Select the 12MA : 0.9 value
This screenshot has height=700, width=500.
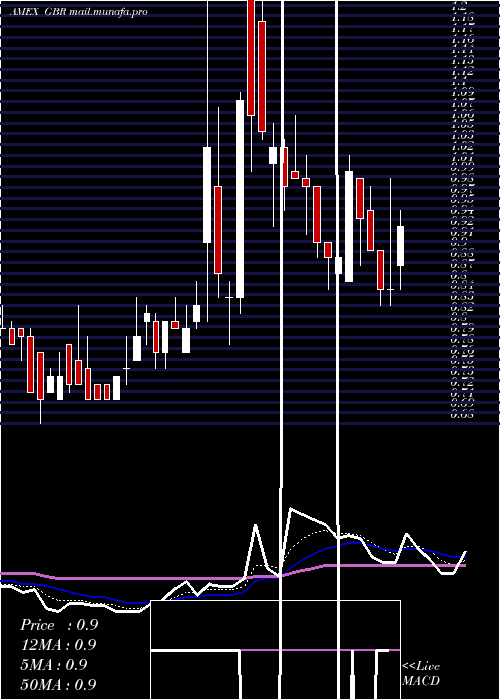pos(58,645)
